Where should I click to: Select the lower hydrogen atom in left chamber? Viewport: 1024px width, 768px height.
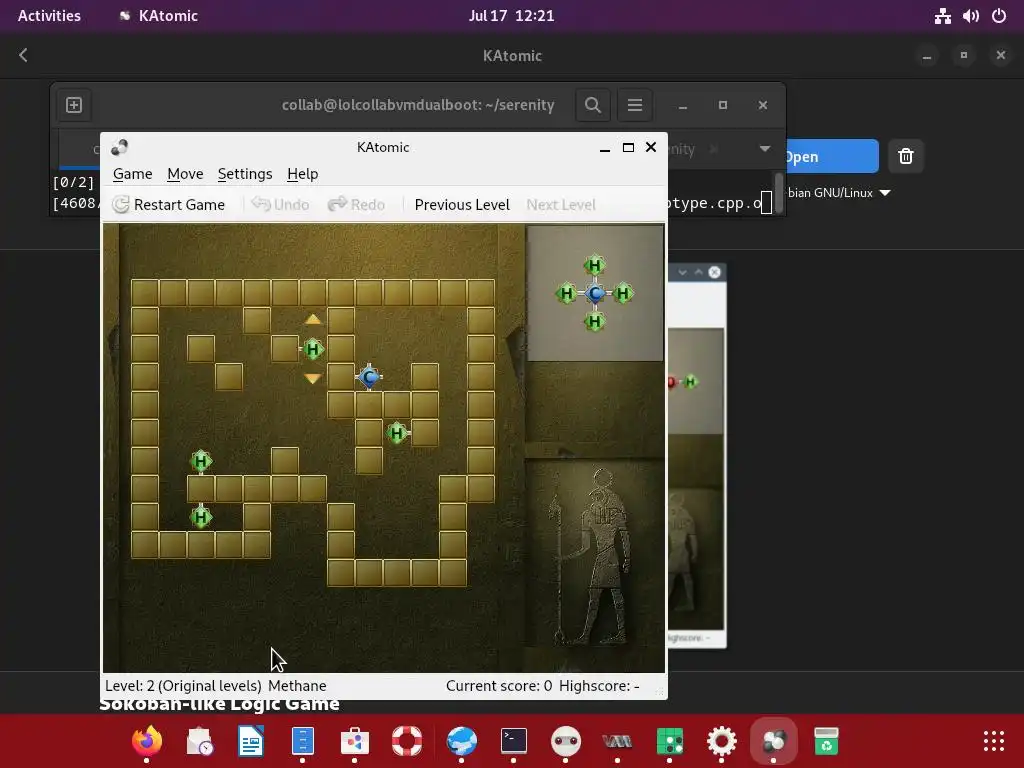pos(200,517)
